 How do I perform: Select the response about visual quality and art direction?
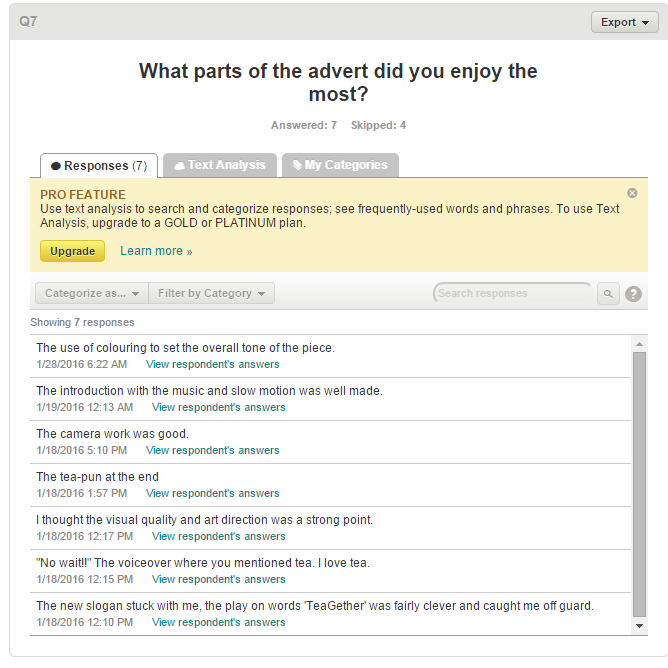coord(204,520)
